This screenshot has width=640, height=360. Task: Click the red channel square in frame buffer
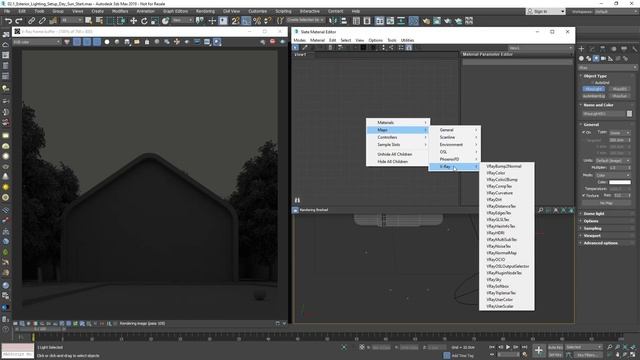[x=77, y=42]
